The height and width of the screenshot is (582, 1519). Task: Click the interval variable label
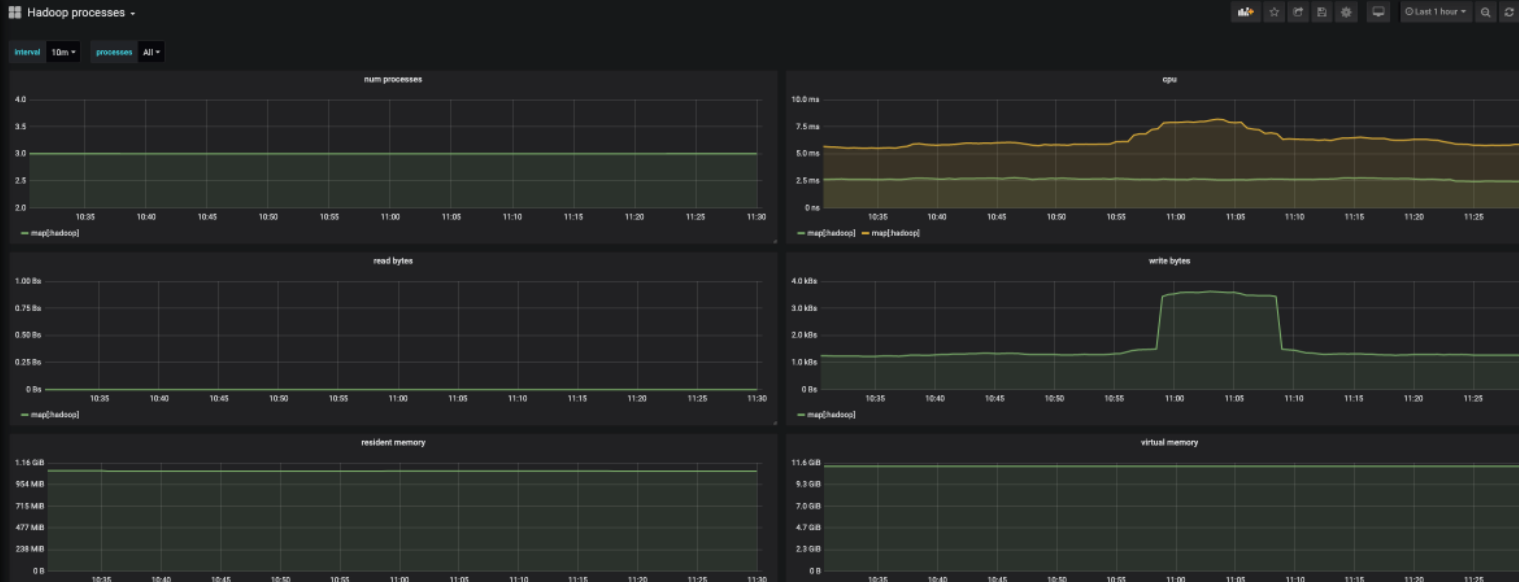(28, 52)
